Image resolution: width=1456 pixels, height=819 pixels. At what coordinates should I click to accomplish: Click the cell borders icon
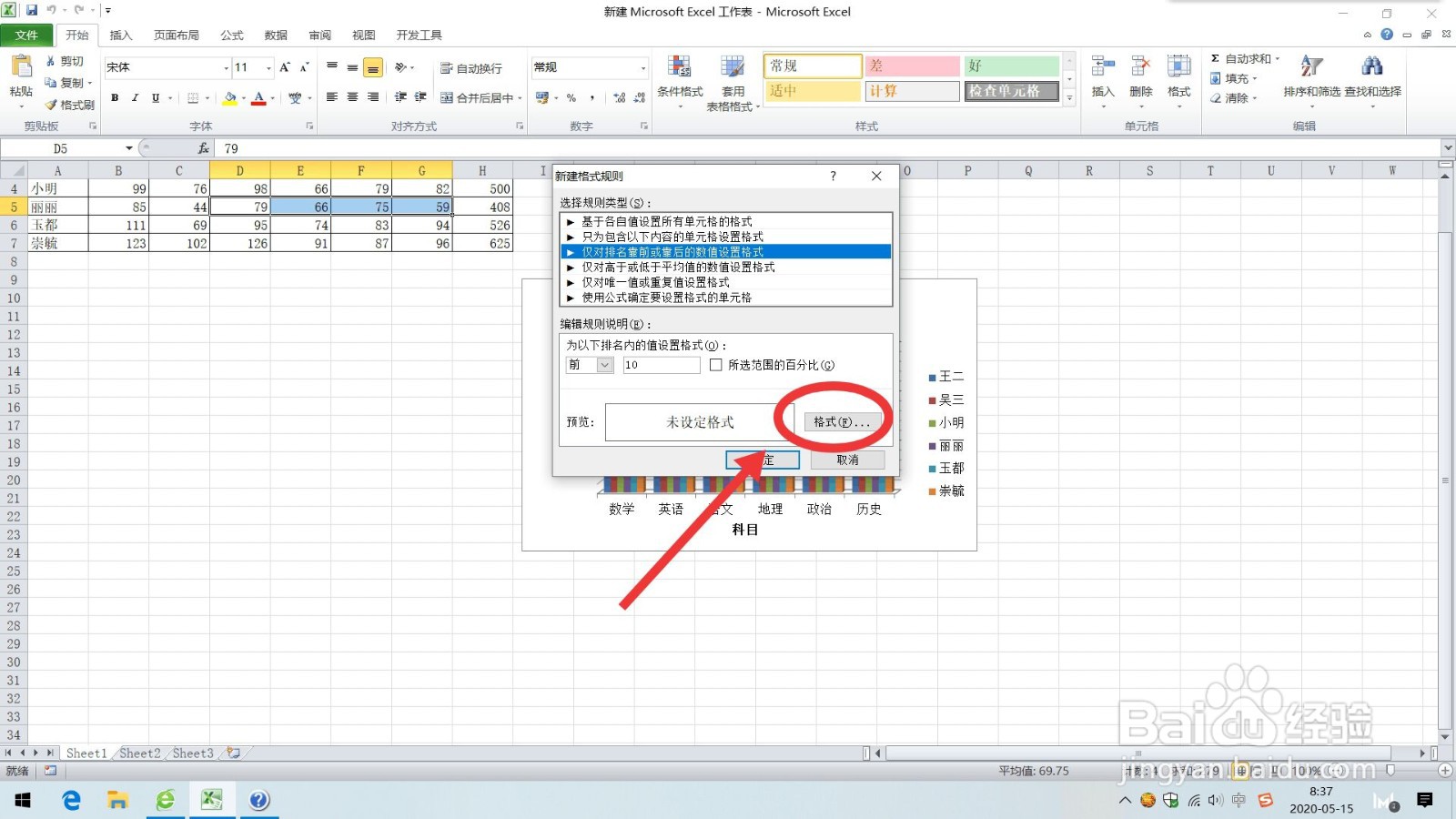click(193, 97)
